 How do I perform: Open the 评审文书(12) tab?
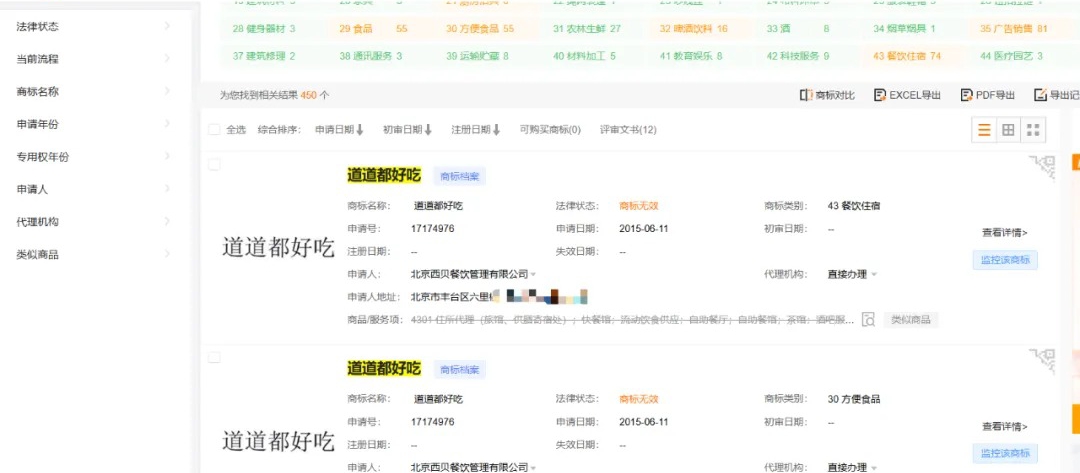tap(628, 130)
